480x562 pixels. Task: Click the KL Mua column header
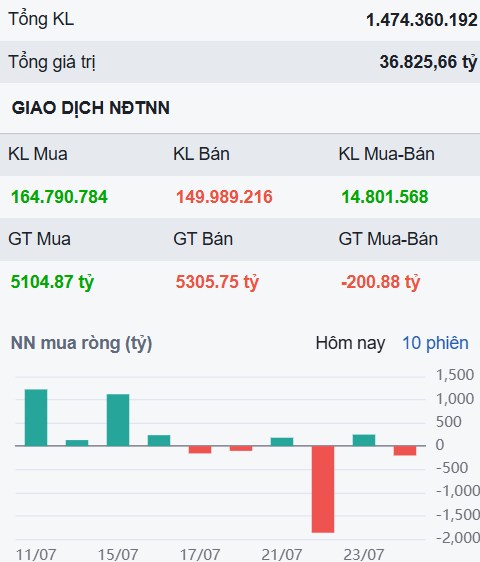pyautogui.click(x=38, y=154)
